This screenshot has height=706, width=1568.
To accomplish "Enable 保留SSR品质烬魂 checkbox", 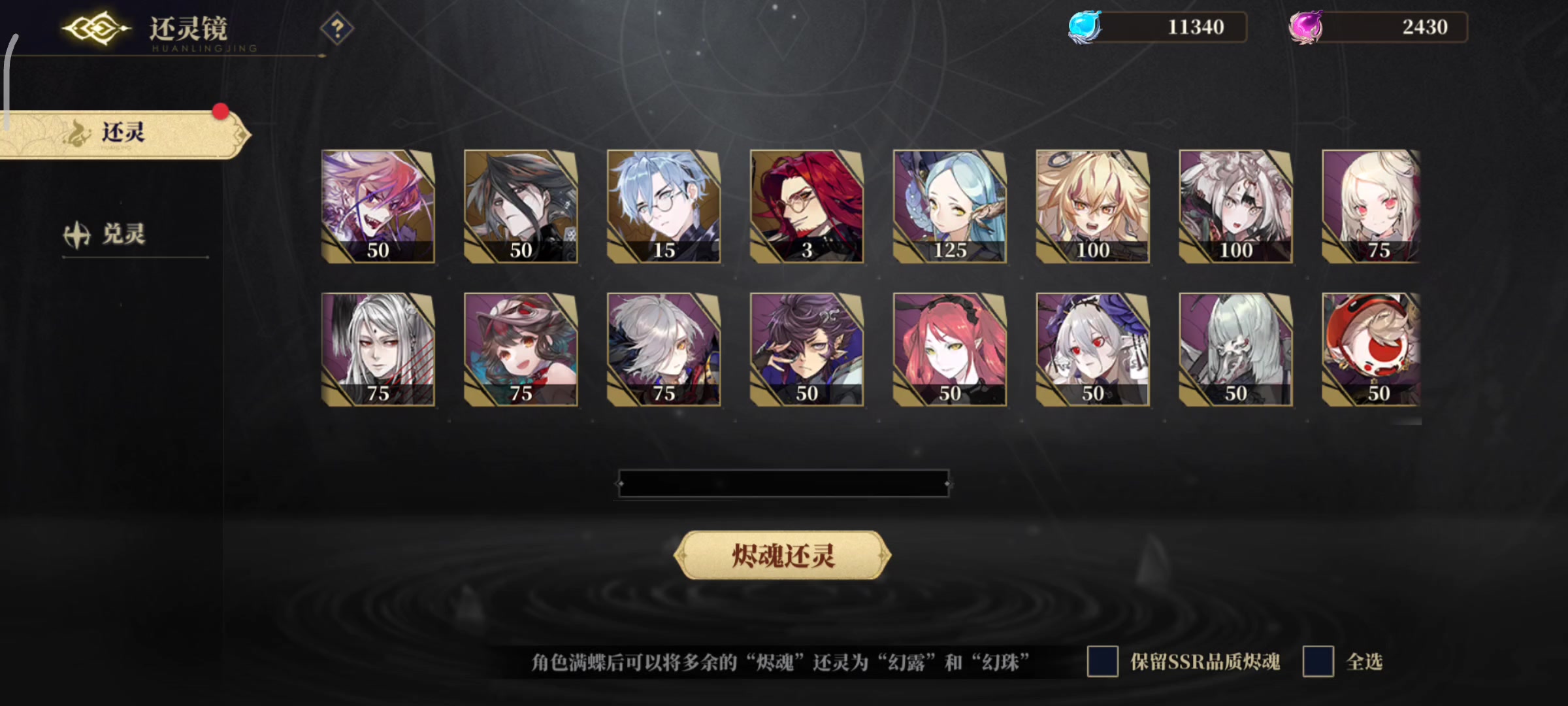I will tap(1103, 662).
